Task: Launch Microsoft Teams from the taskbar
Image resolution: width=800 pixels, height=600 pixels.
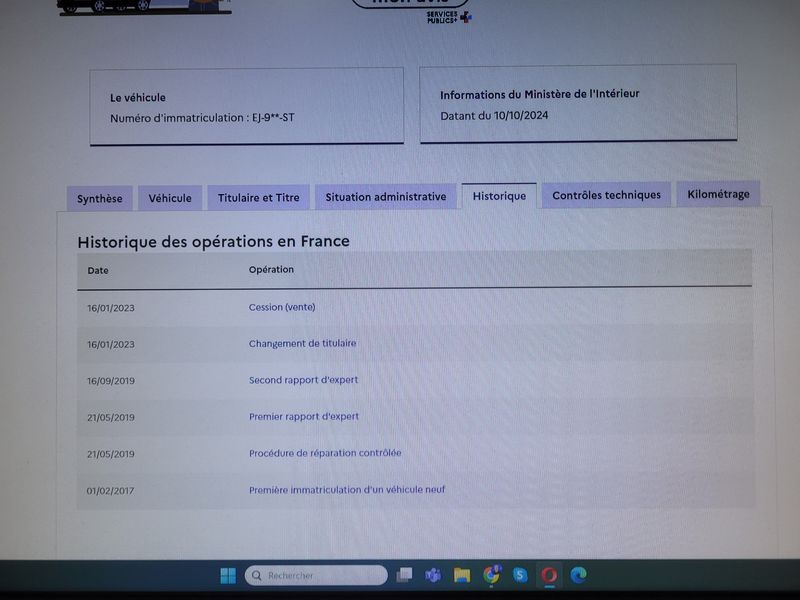Action: [433, 575]
